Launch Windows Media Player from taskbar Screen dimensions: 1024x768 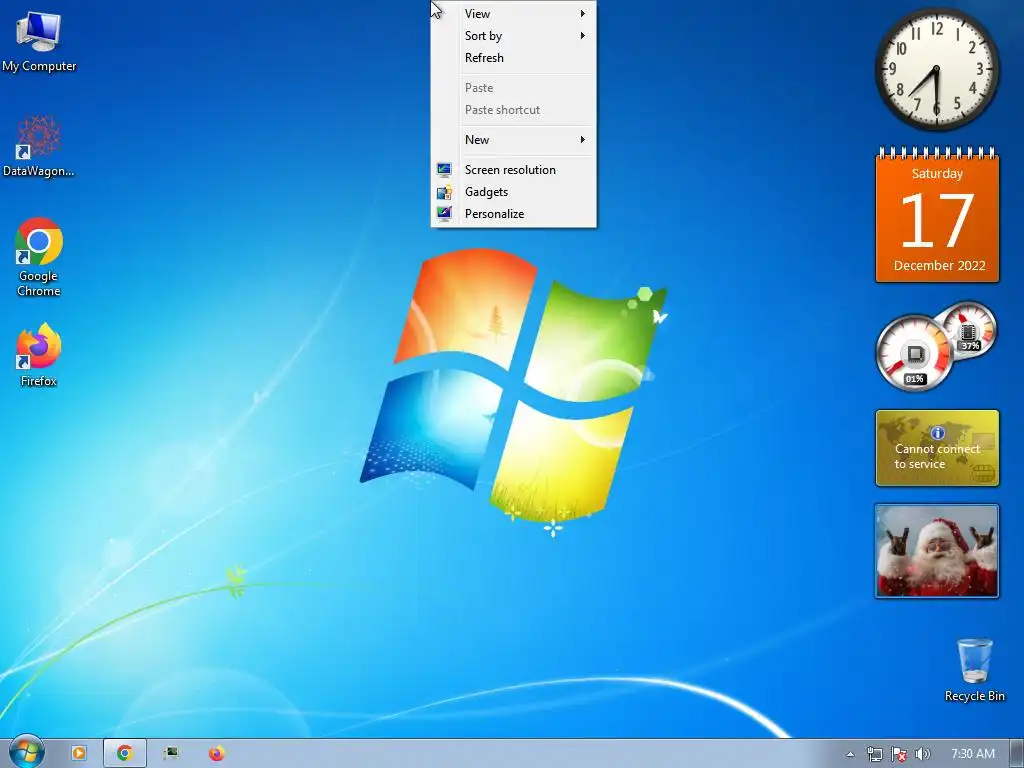pos(78,753)
